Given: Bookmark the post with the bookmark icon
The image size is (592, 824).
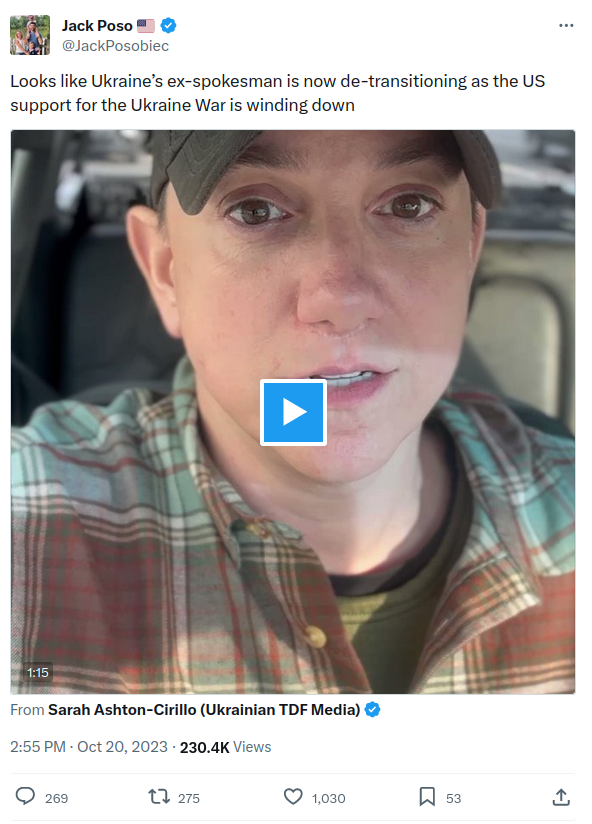Looking at the screenshot, I should (x=427, y=797).
